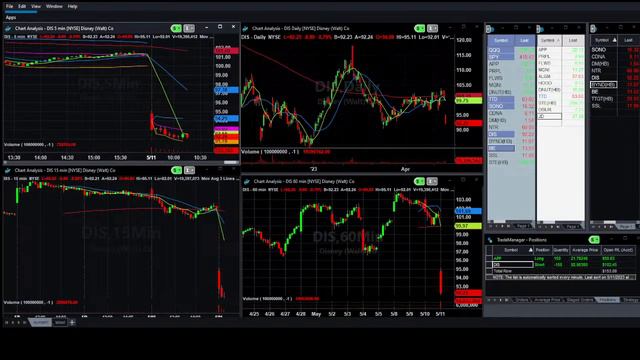Click Quantity column header in TradeManager
640x360 pixels.
click(561, 250)
